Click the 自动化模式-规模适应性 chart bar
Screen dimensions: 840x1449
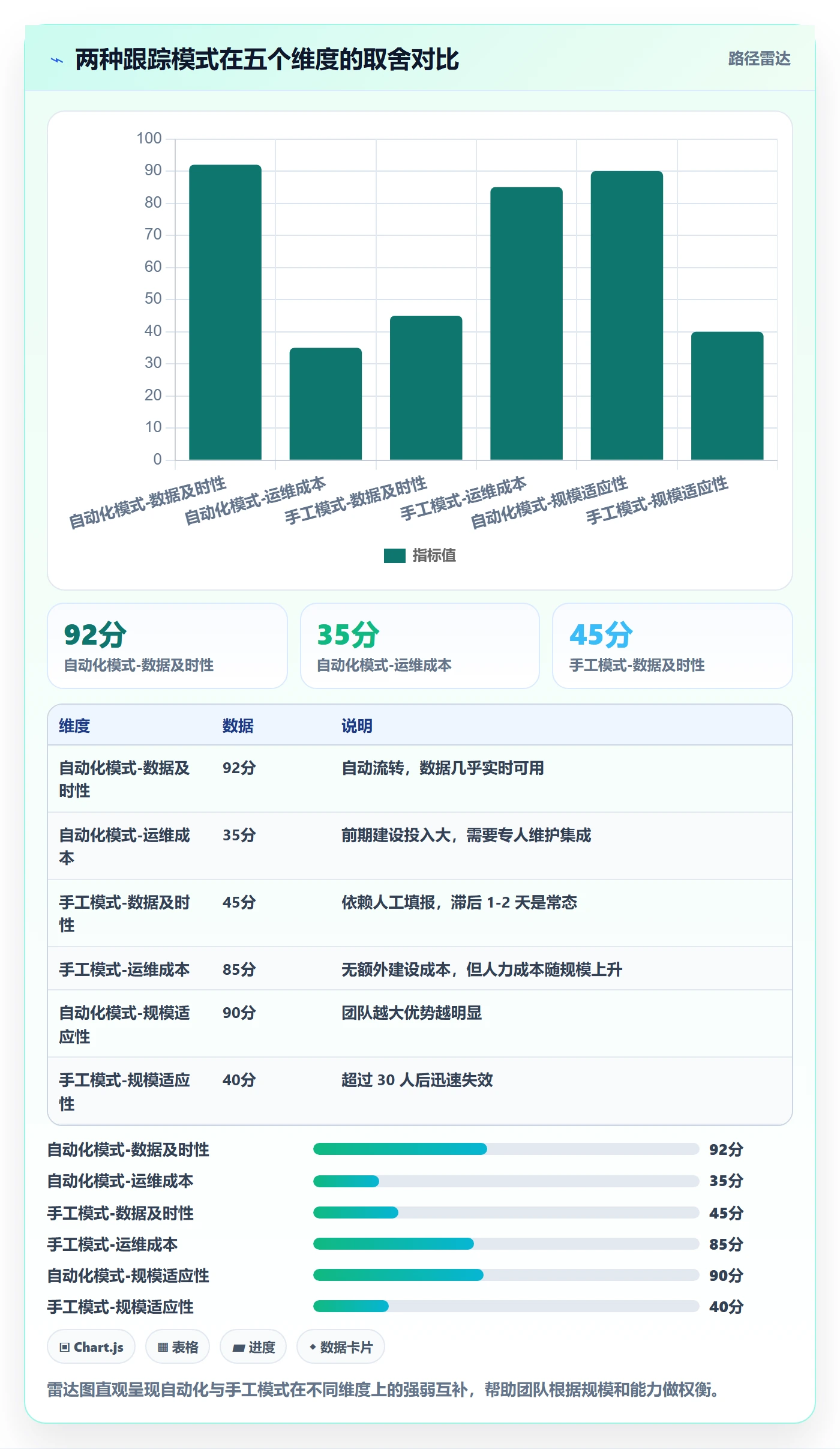(626, 316)
